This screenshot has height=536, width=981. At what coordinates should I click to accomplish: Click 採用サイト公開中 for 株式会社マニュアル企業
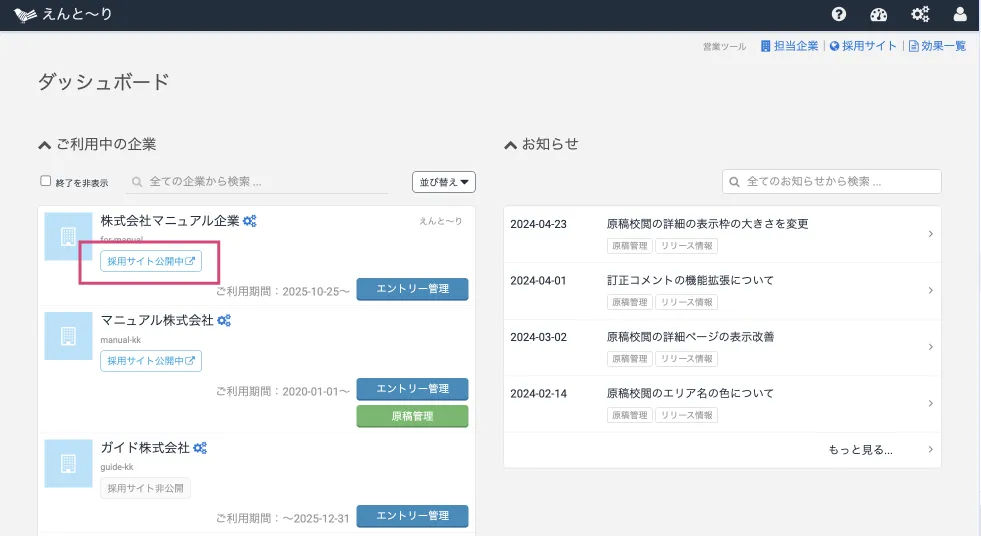tap(151, 261)
